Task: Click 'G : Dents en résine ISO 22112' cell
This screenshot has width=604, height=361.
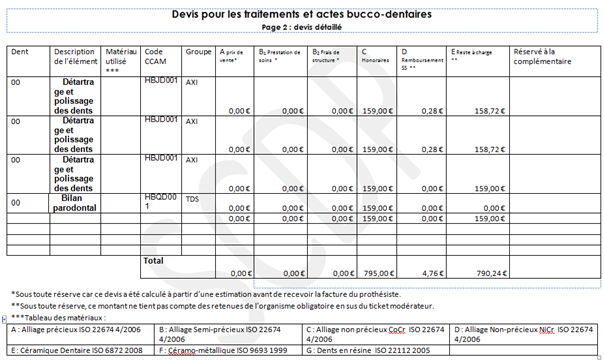Action: click(x=376, y=350)
